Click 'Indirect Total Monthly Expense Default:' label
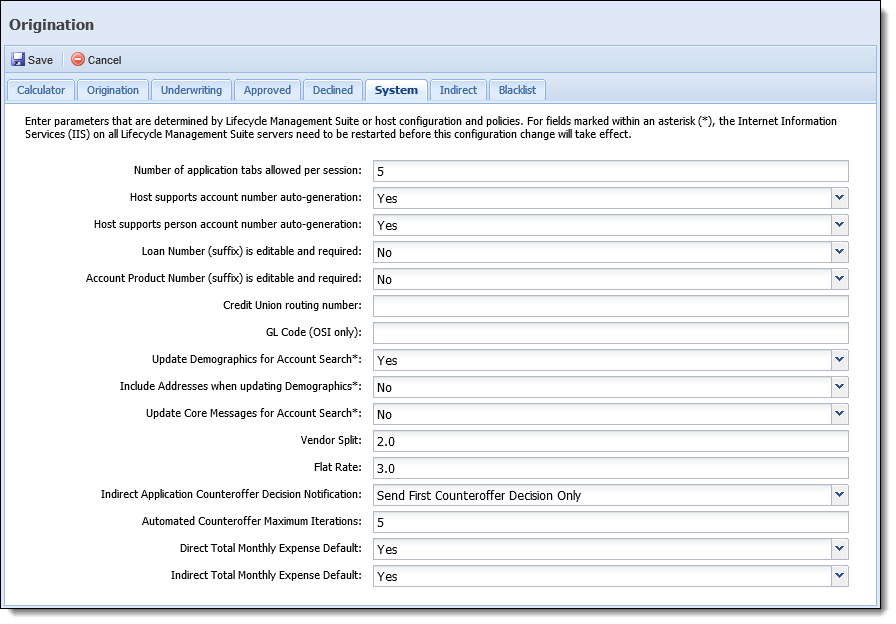Viewport: 896px width, 624px height. click(x=266, y=575)
